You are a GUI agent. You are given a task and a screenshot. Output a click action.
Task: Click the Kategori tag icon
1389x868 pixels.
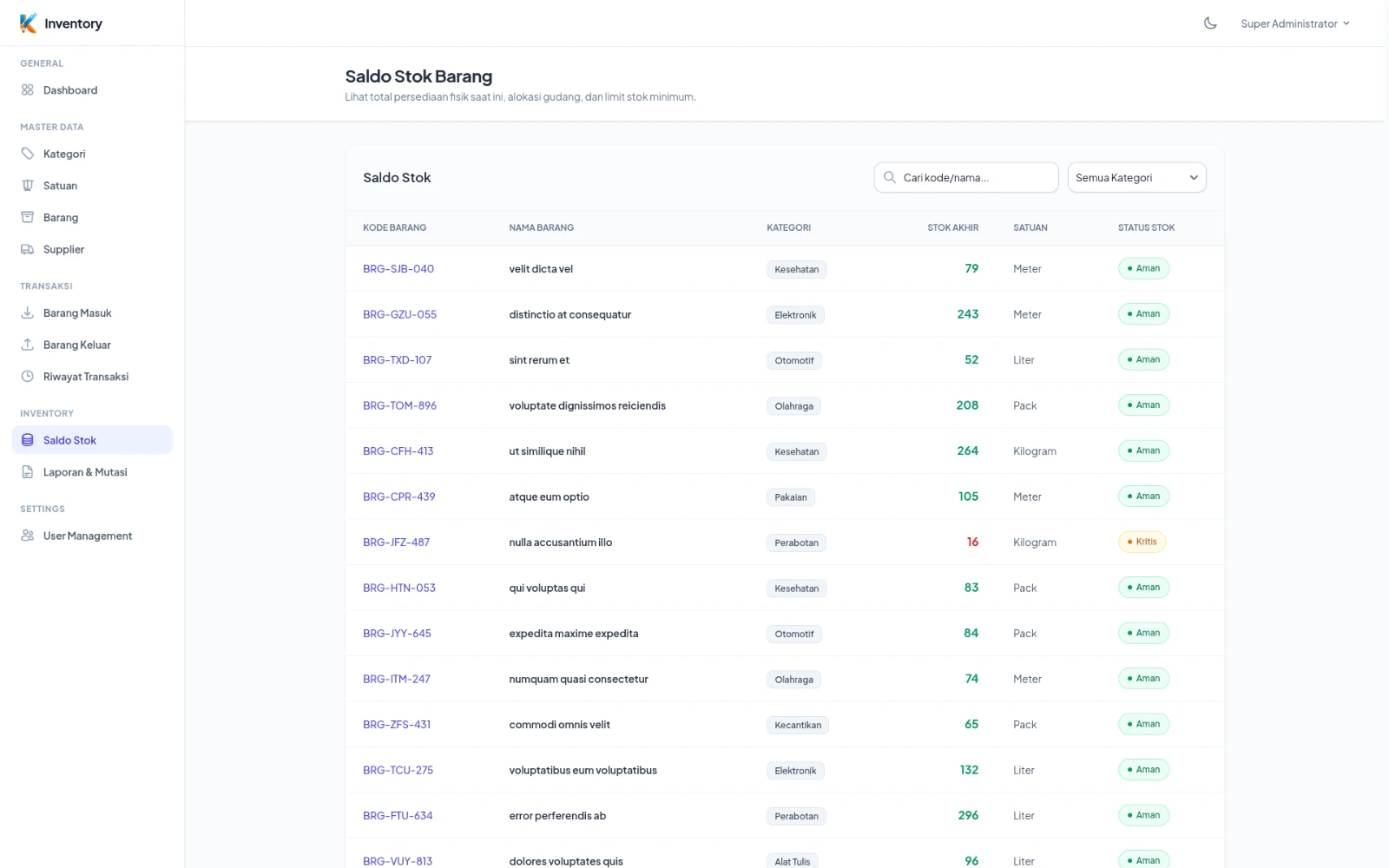click(28, 154)
